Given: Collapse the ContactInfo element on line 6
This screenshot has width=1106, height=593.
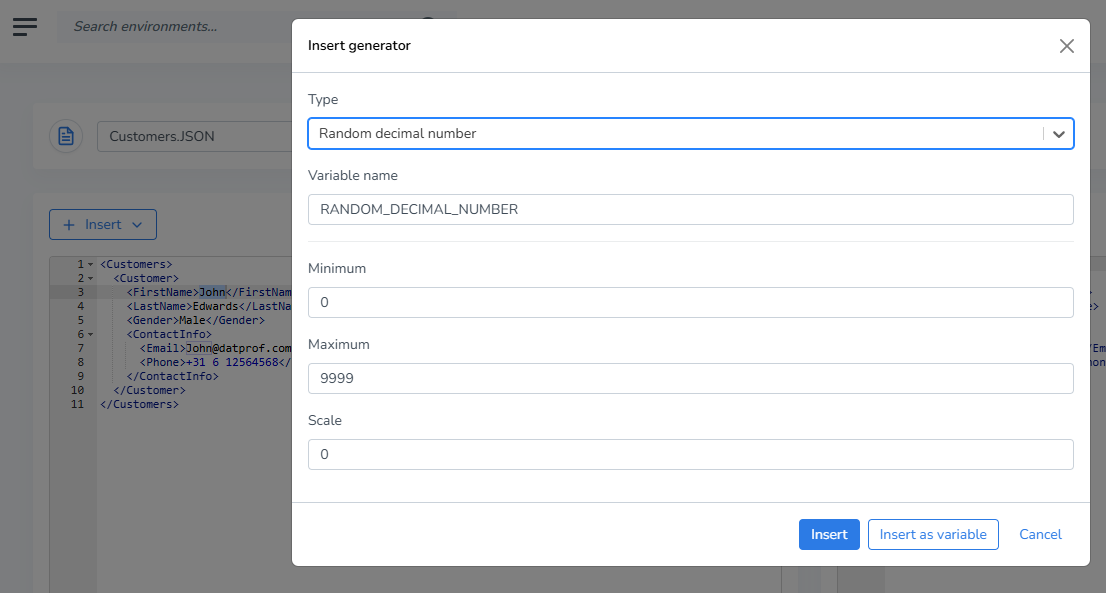Looking at the screenshot, I should coord(90,334).
